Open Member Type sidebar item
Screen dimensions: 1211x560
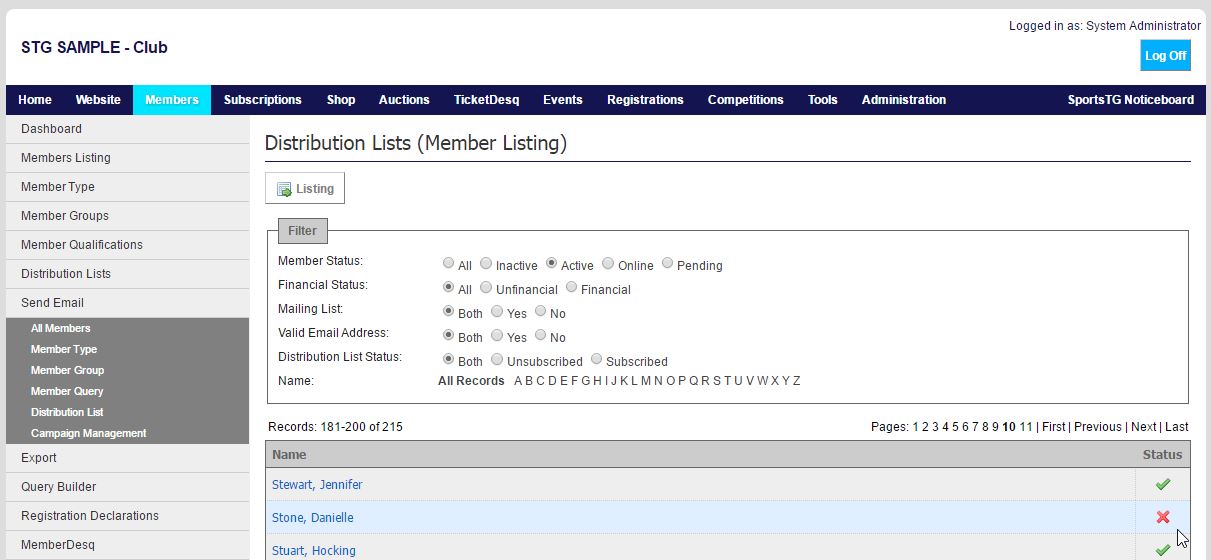point(127,187)
